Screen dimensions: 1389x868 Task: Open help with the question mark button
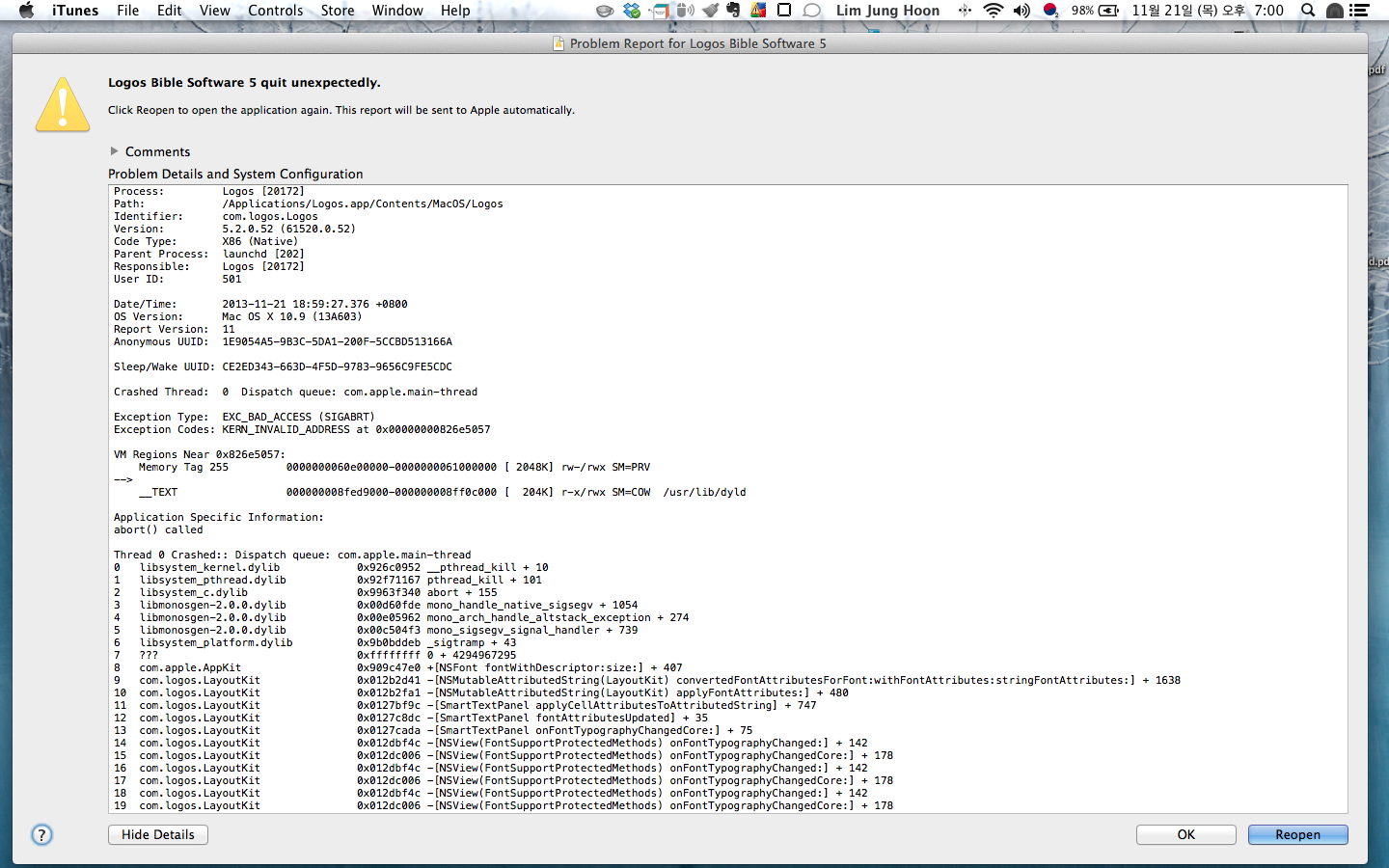(x=41, y=835)
